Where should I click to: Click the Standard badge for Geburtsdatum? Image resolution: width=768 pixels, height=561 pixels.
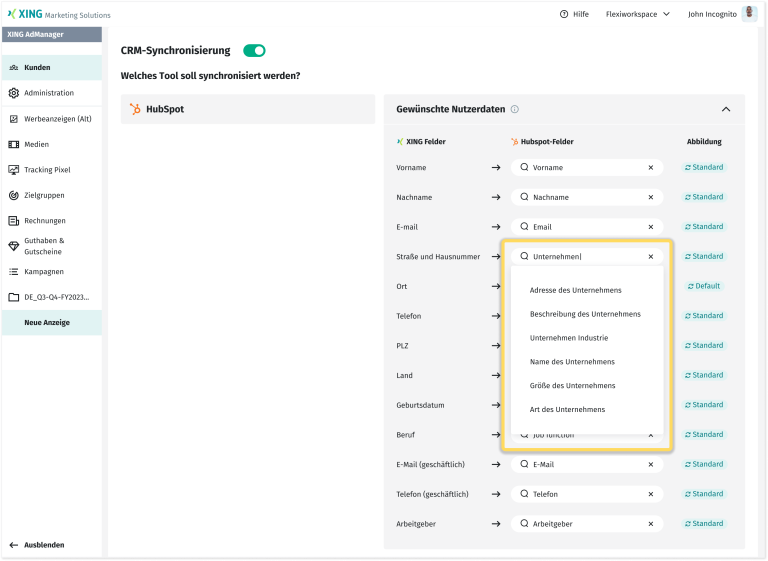point(704,405)
